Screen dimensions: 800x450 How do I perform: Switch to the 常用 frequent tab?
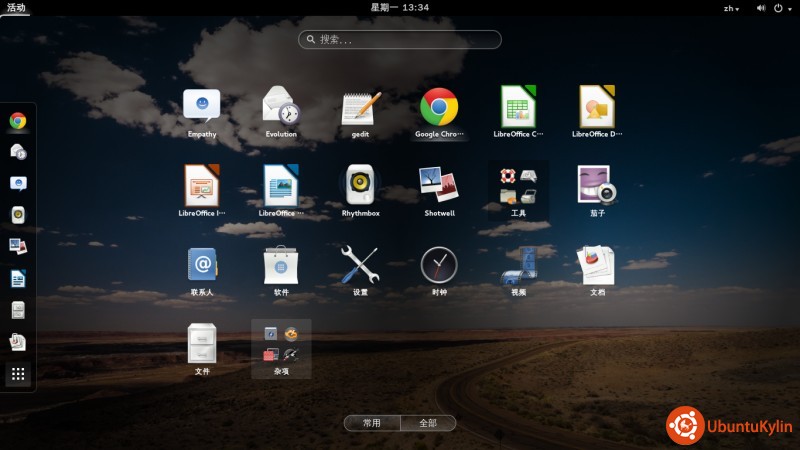[372, 423]
